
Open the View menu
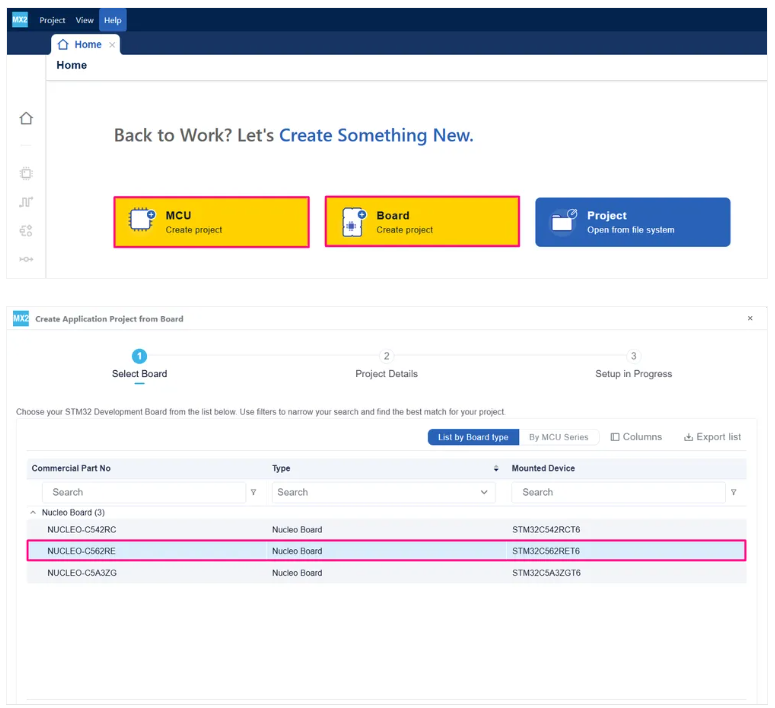click(x=85, y=20)
